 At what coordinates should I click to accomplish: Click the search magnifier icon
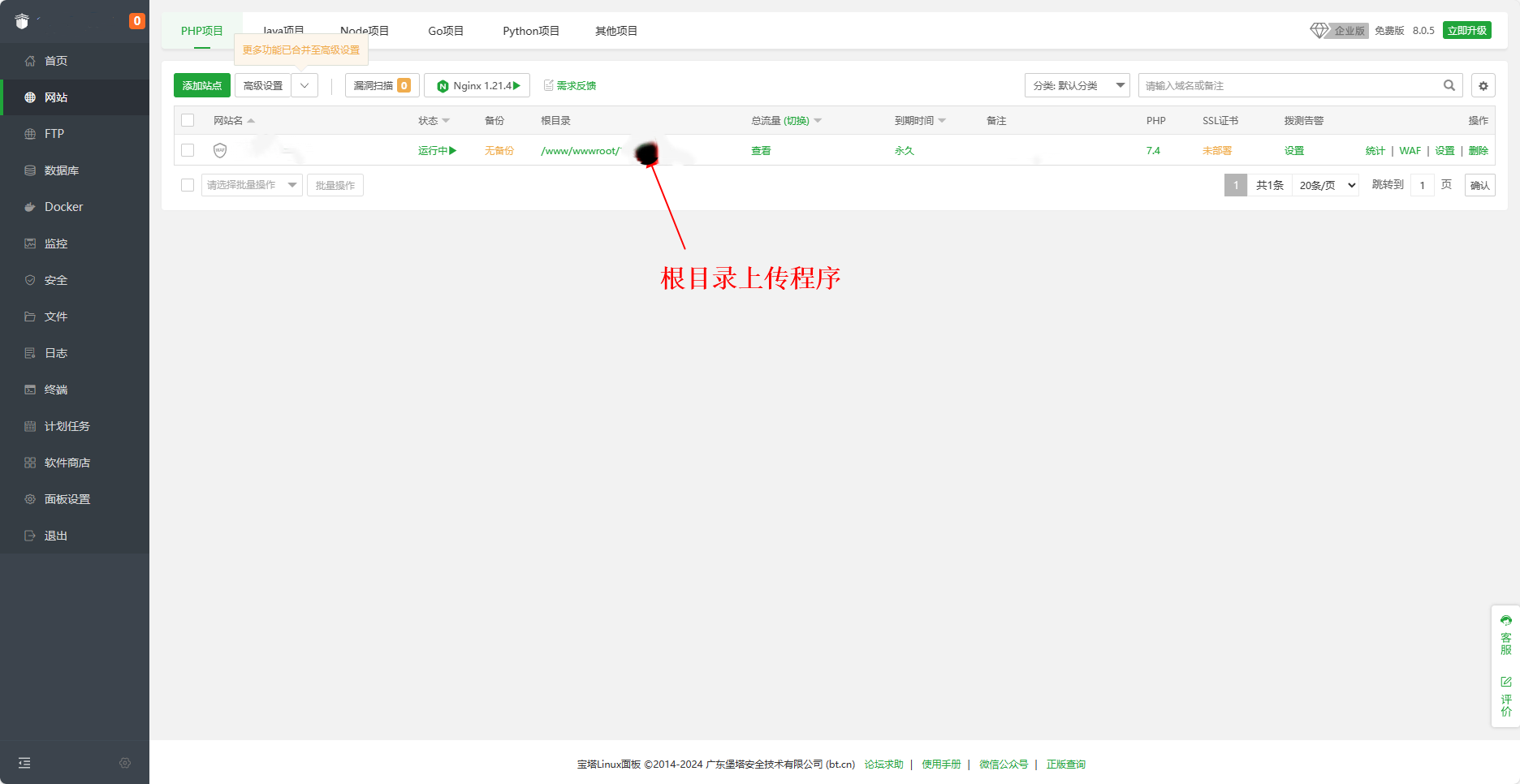[x=1449, y=85]
